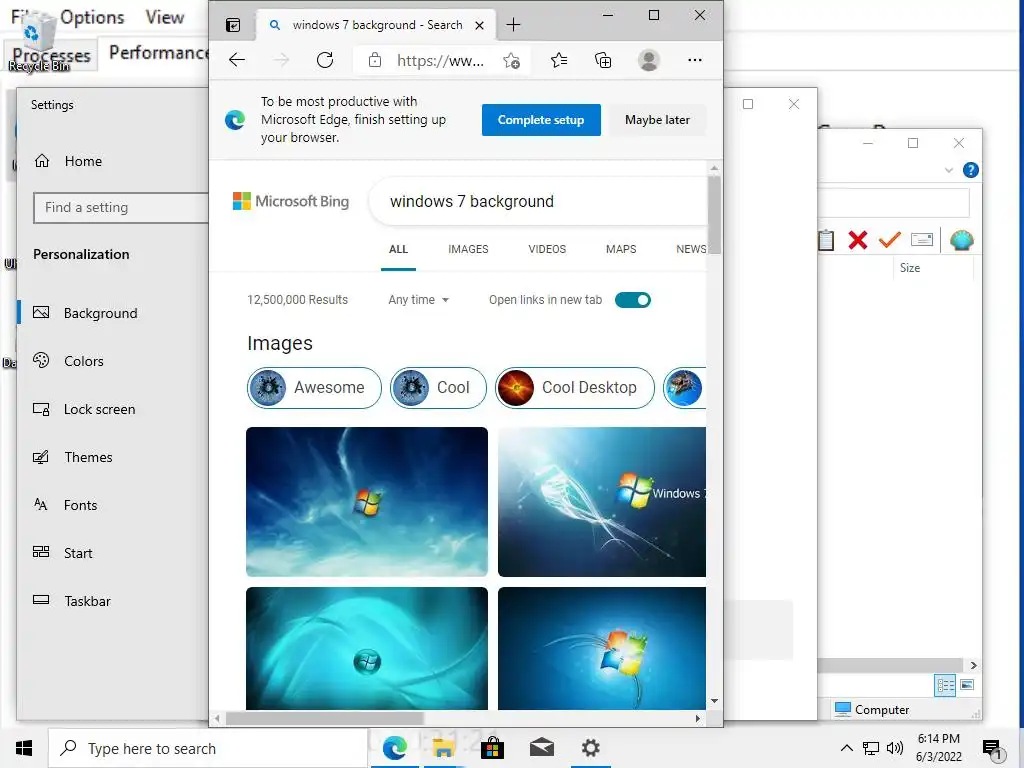Viewport: 1024px width, 768px height.
Task: Toggle Open links in new tab
Action: 633,300
